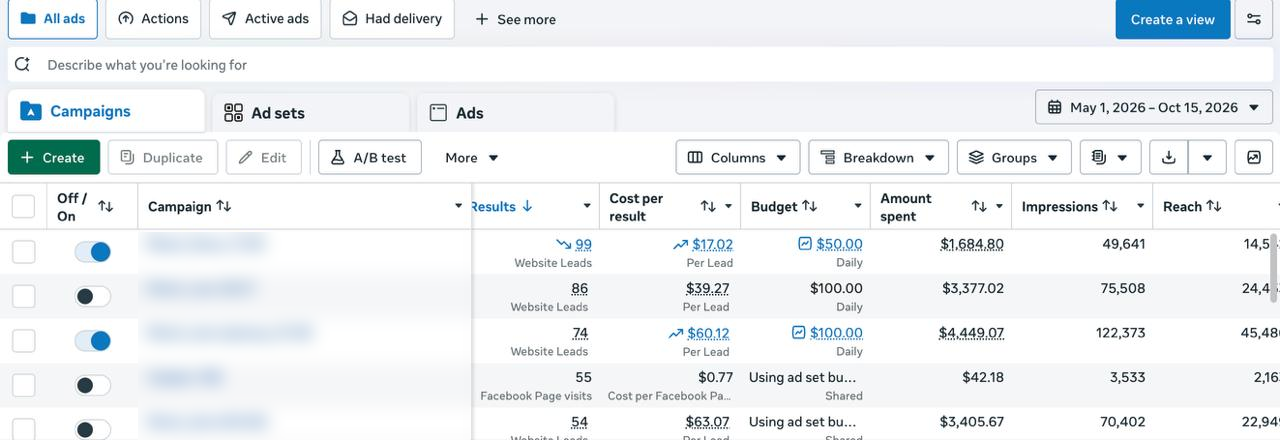Click the green Create button
This screenshot has height=440, width=1280.
[54, 158]
